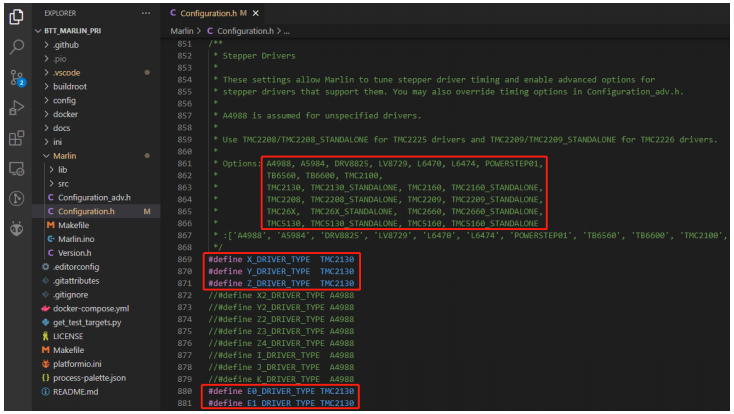Viewport: 734px width, 414px height.
Task: Collapse the Marlin folder
Action: click(x=64, y=156)
